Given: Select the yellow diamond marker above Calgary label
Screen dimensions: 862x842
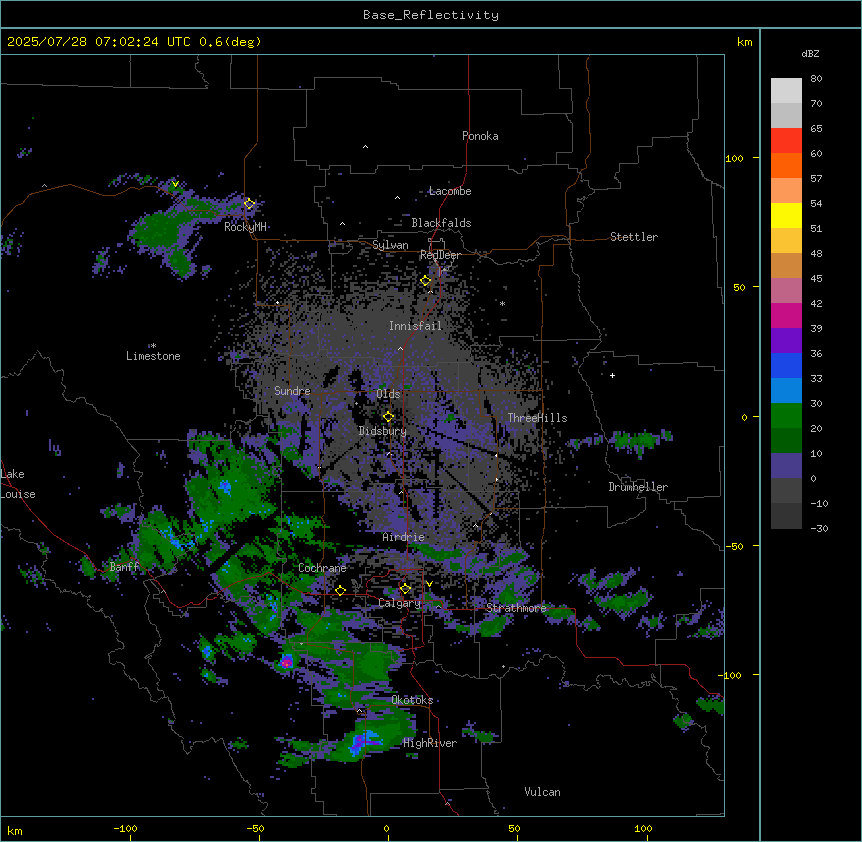Looking at the screenshot, I should point(405,589).
